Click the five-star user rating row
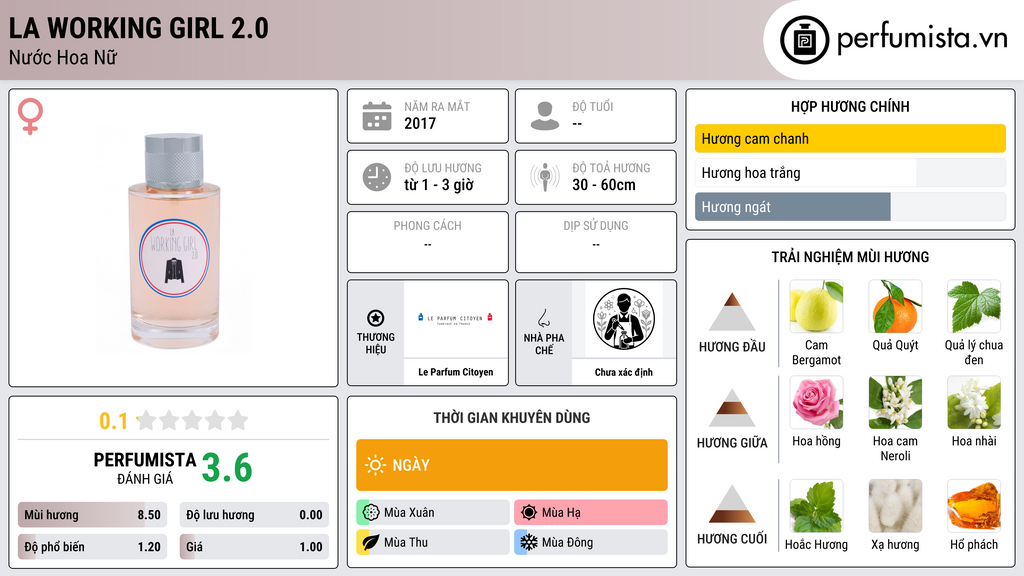This screenshot has height=576, width=1024. 193,420
